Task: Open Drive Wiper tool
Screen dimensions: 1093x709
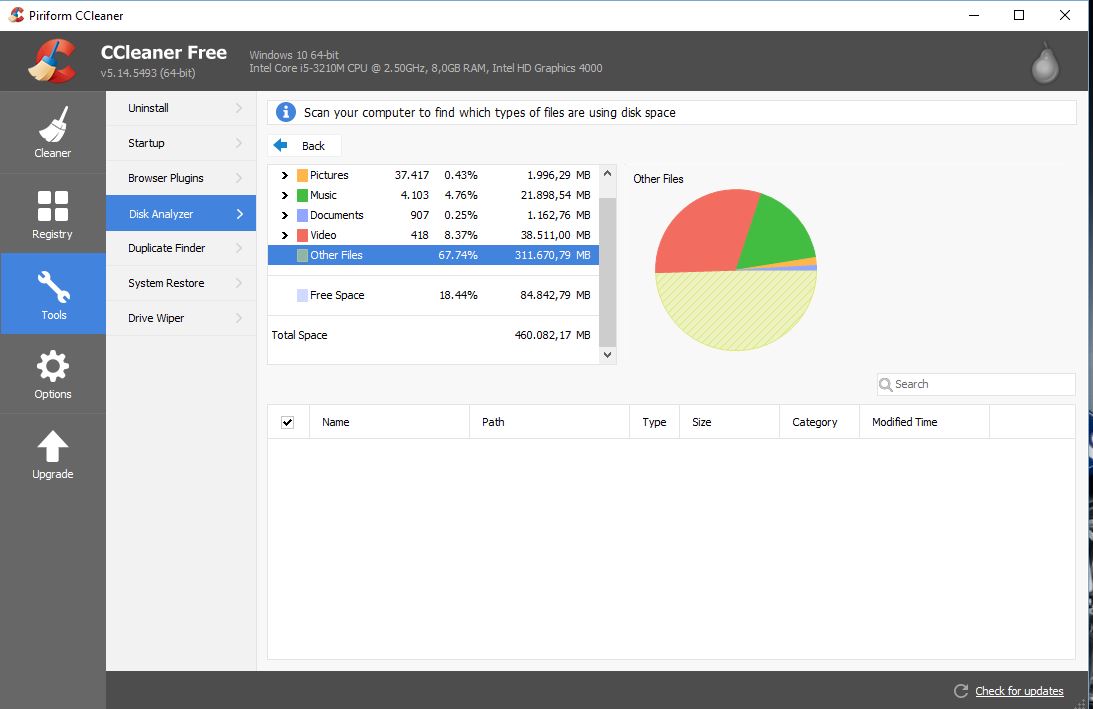Action: (181, 318)
